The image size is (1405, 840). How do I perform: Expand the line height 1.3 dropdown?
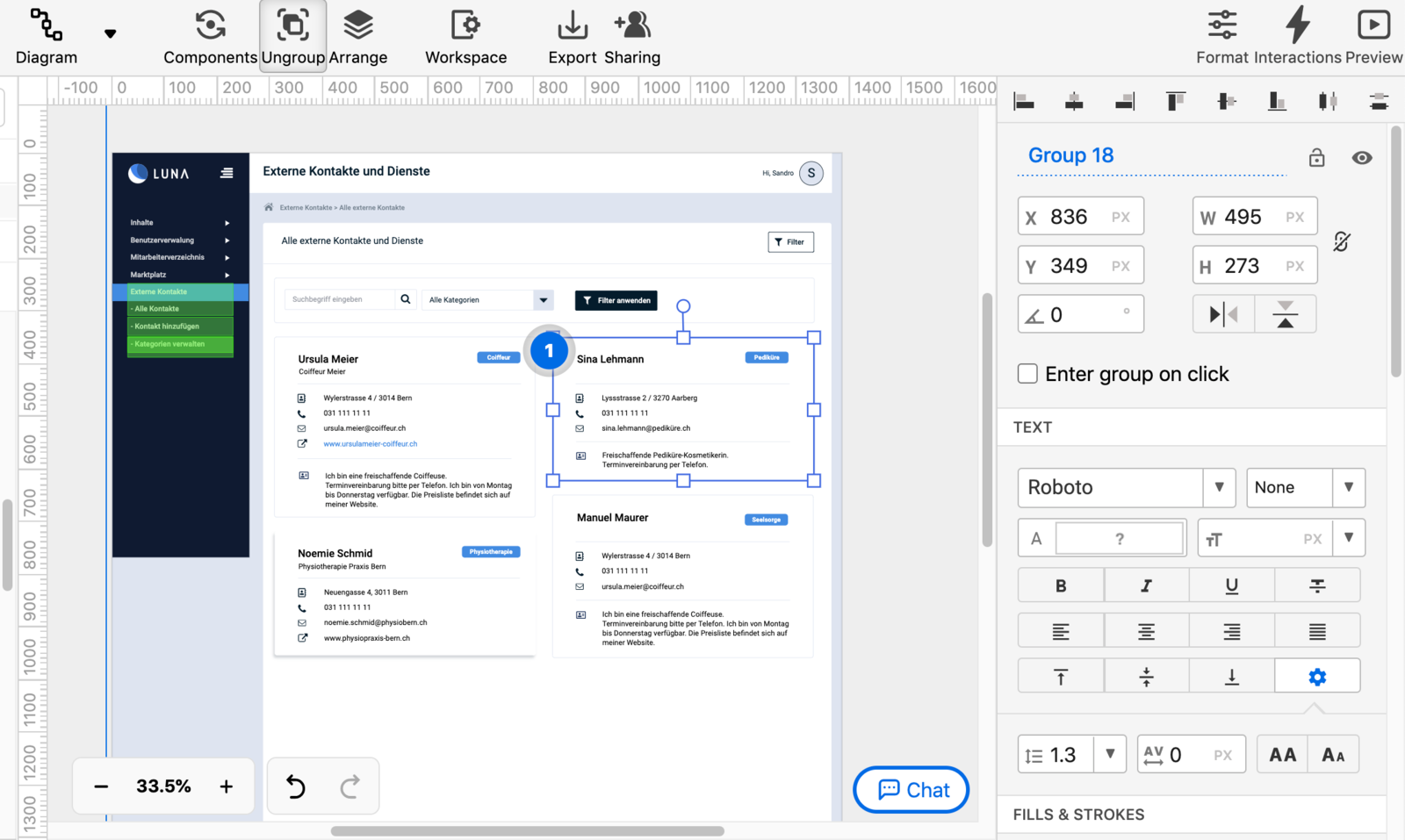click(1111, 753)
